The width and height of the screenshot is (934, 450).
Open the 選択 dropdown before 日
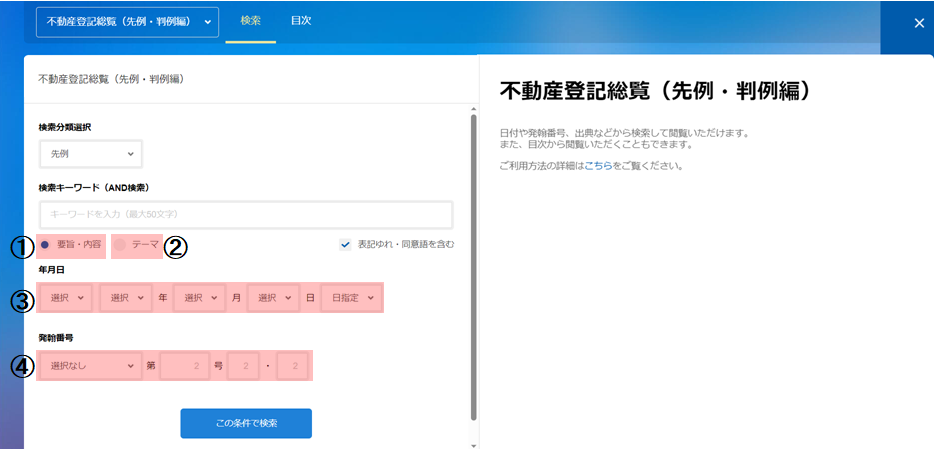point(273,298)
